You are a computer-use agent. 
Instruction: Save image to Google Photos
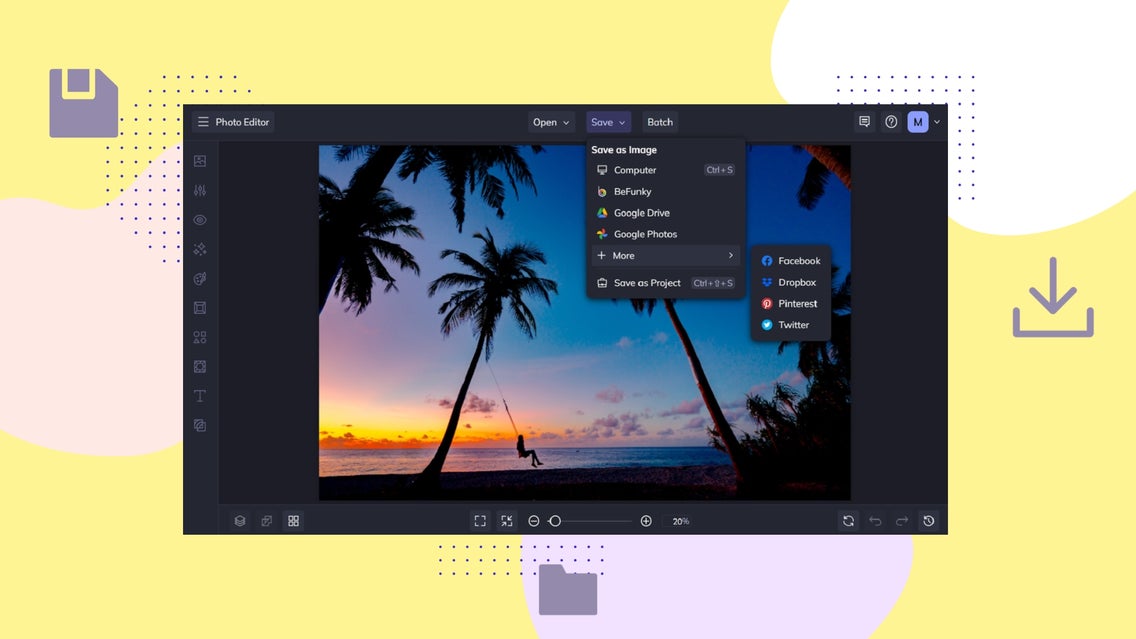[x=665, y=234]
